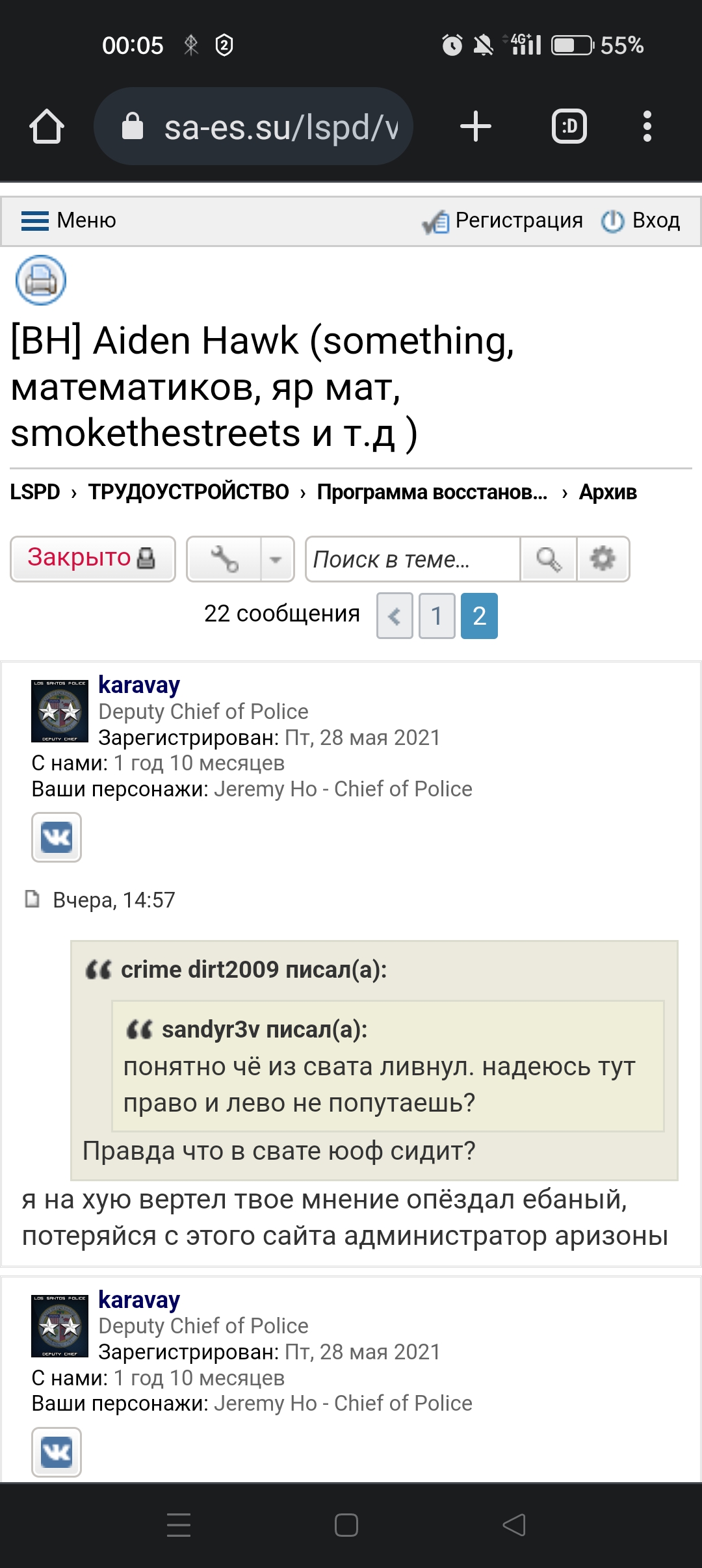Viewport: 702px width, 1568px height.
Task: Expand the topic tools dropdown arrow
Action: pos(276,559)
